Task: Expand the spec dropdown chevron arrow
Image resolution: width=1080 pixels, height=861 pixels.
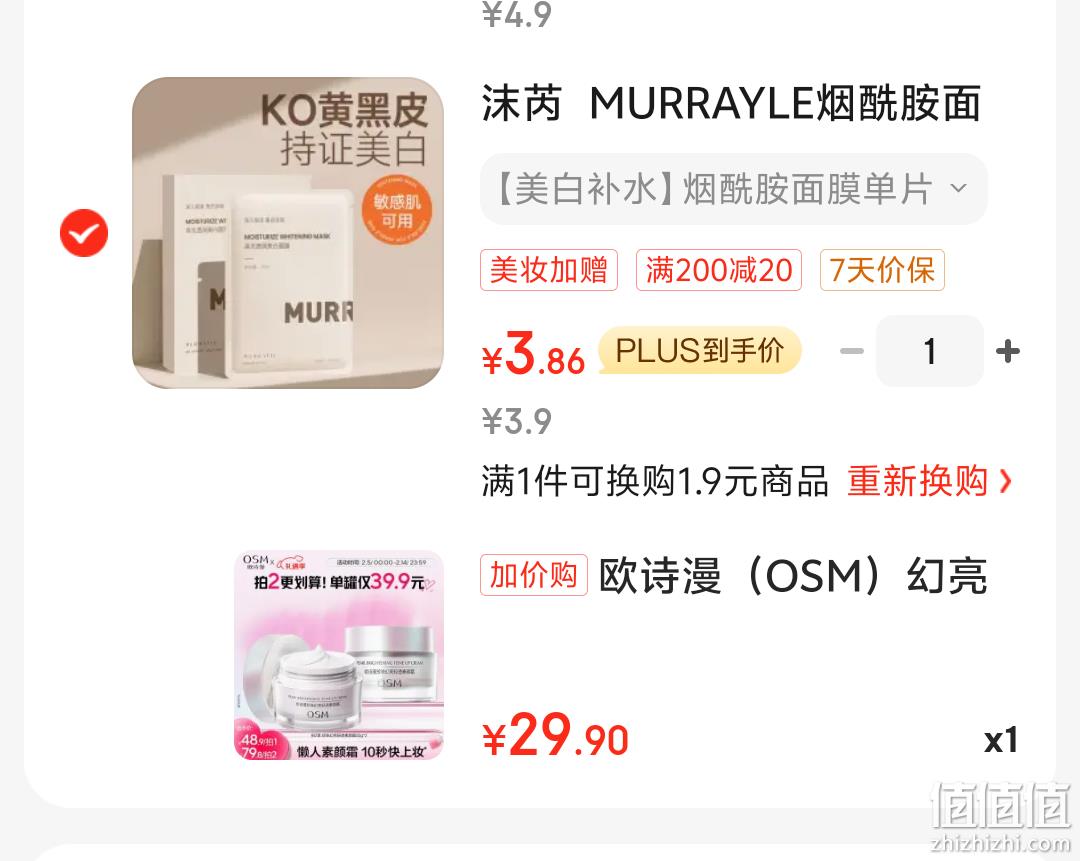Action: click(959, 188)
